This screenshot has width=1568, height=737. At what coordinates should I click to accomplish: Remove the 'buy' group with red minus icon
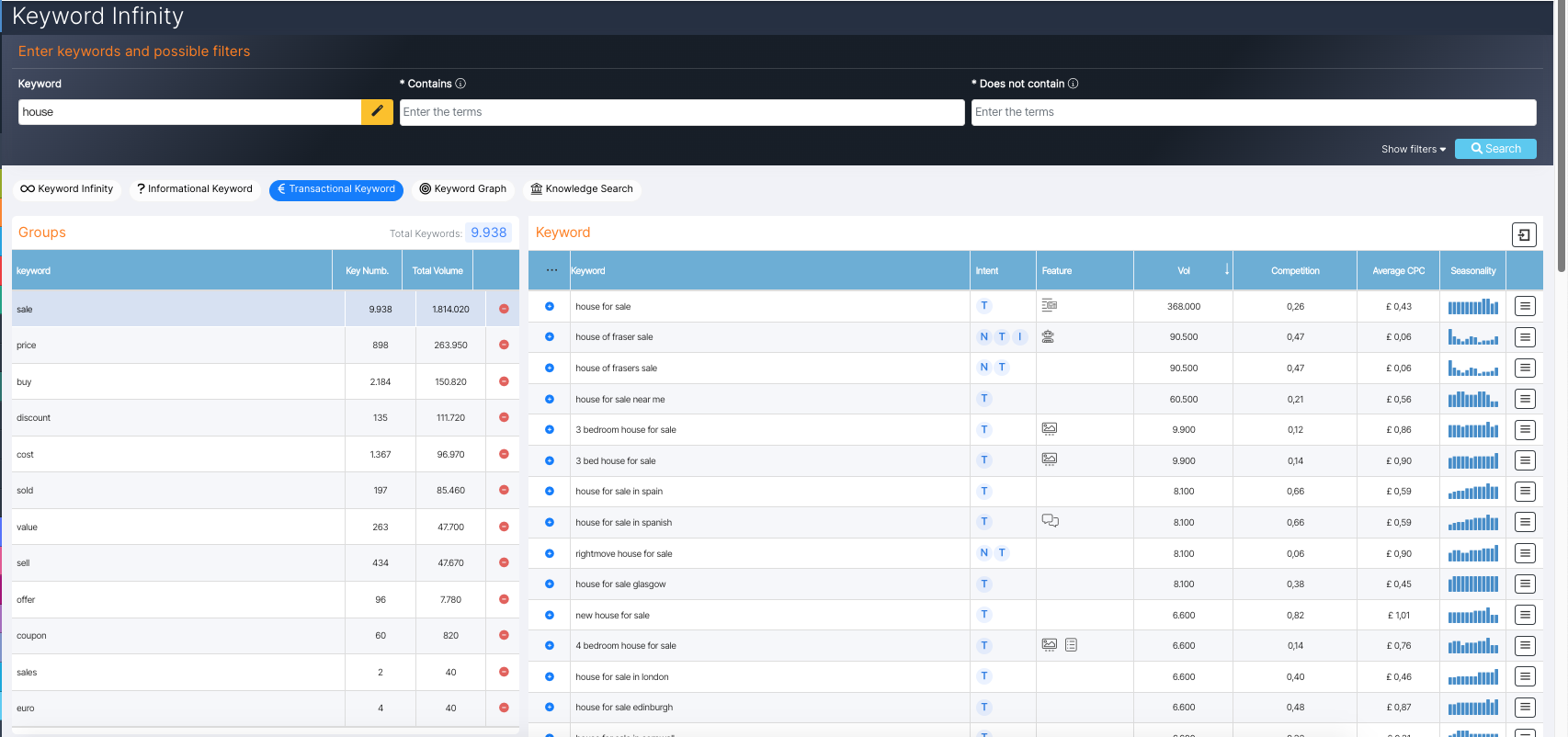(504, 381)
